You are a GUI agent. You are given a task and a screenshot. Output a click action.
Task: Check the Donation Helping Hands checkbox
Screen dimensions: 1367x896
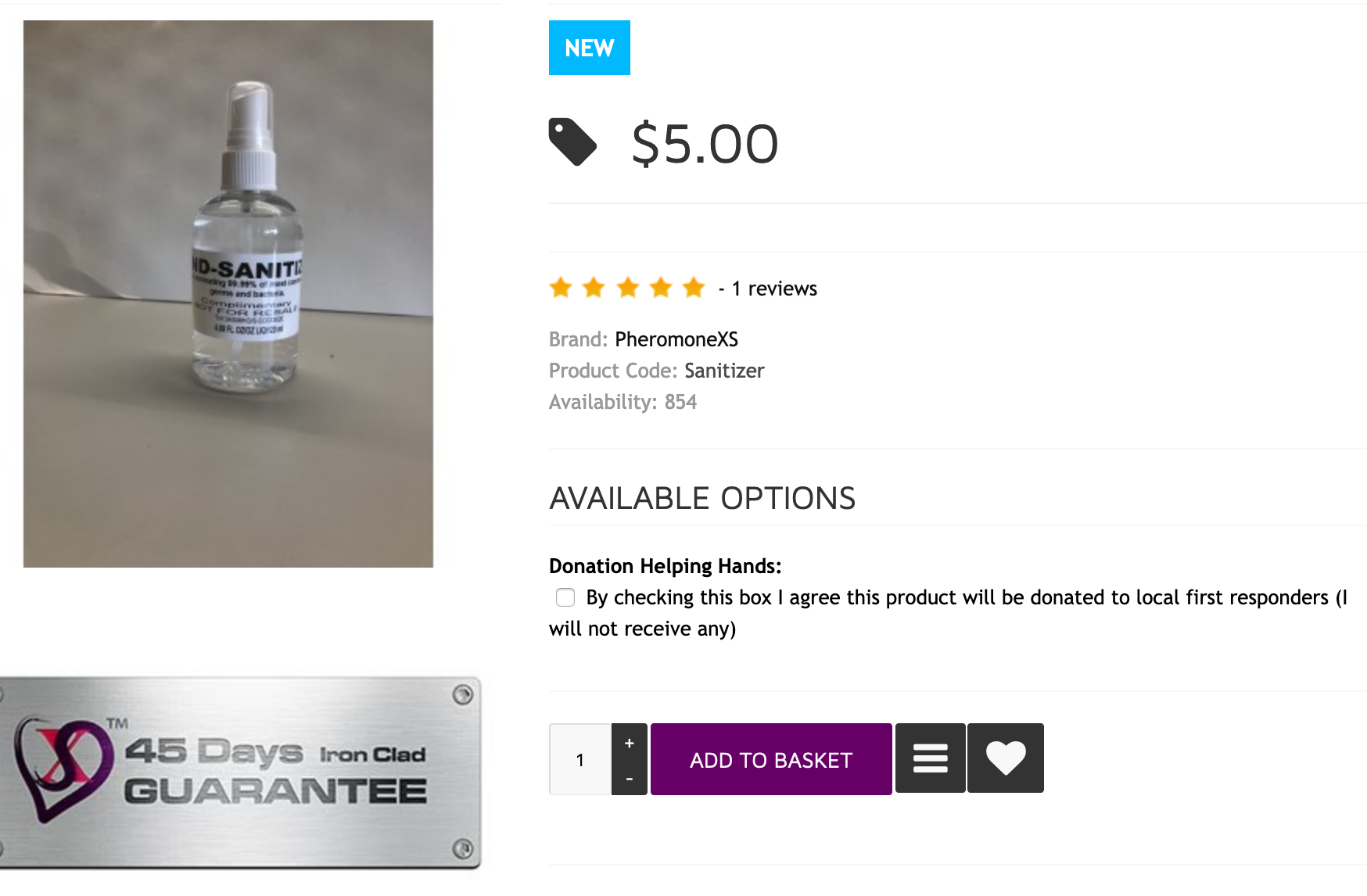coord(565,597)
